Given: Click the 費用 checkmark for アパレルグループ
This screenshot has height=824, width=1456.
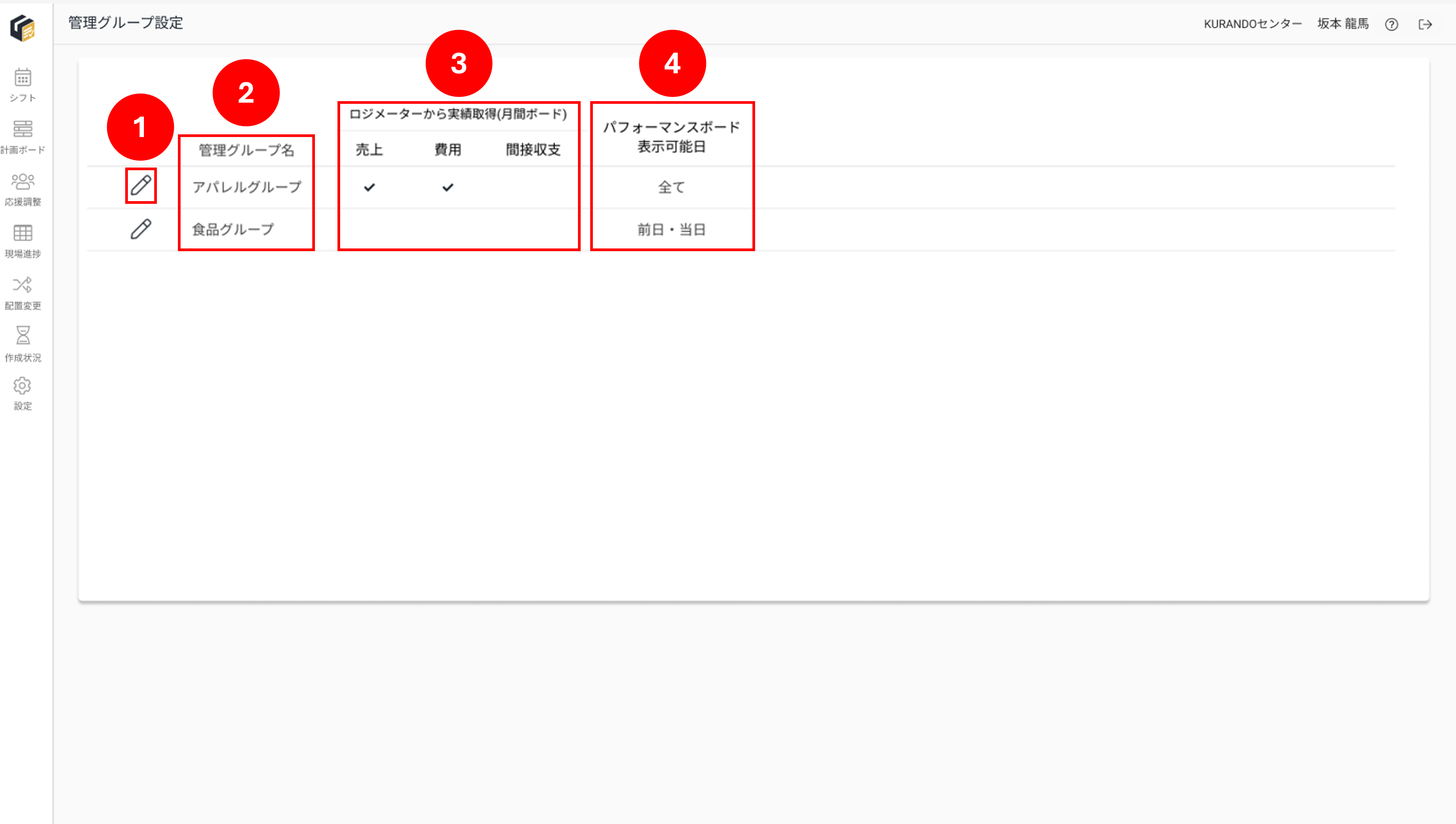Looking at the screenshot, I should coord(448,187).
